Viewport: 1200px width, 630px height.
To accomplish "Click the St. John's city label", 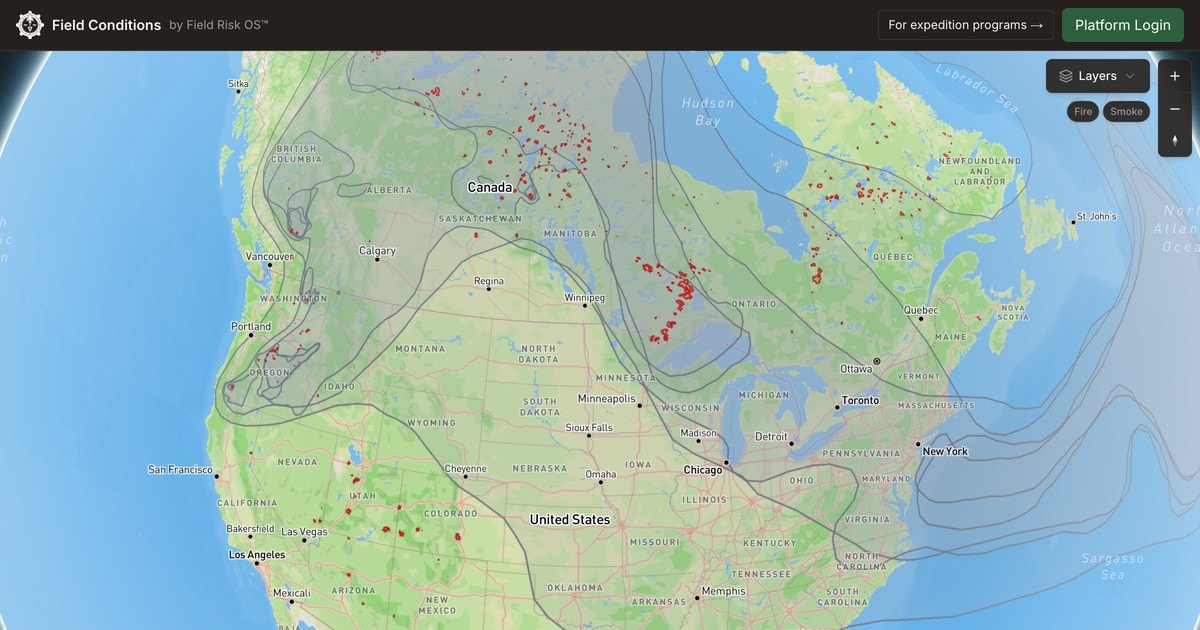I will (1096, 216).
